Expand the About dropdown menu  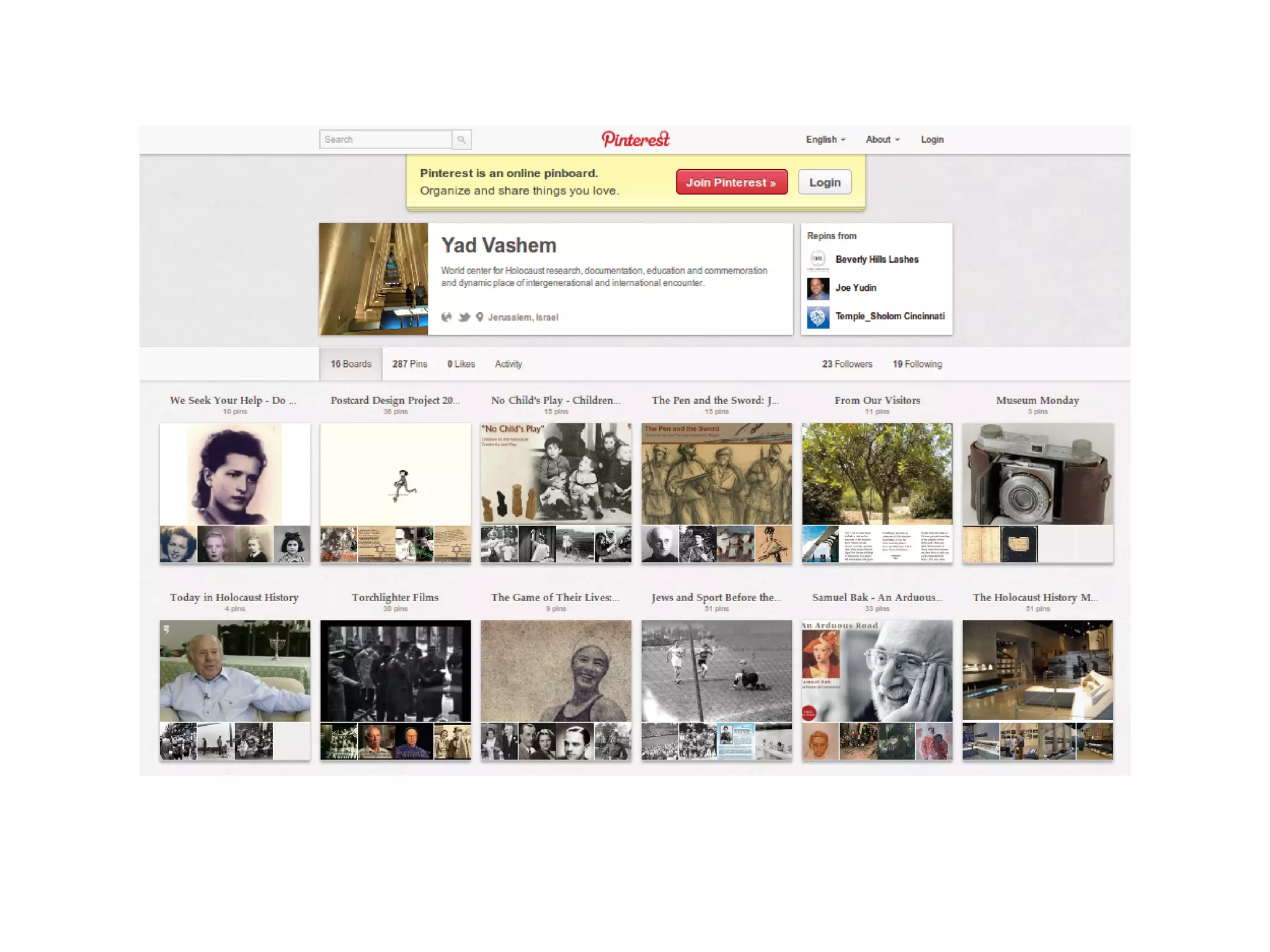tap(882, 139)
